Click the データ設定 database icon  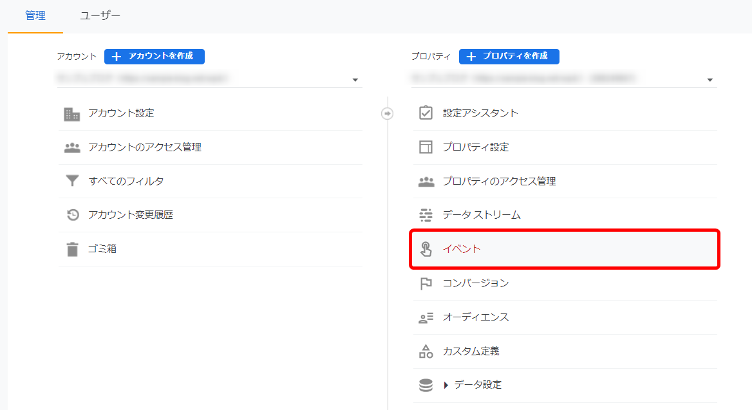pyautogui.click(x=426, y=385)
